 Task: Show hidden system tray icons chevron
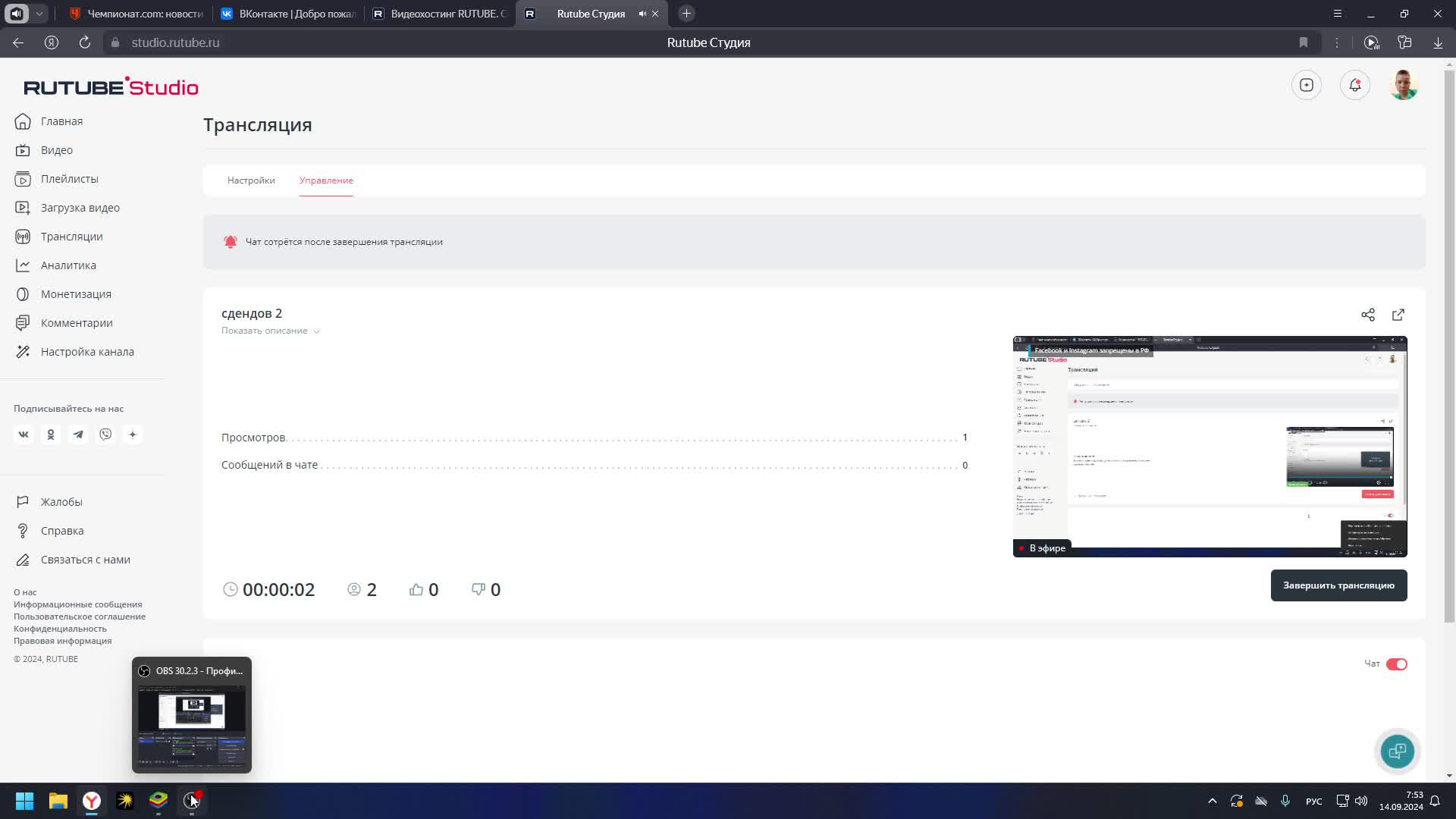[1212, 801]
